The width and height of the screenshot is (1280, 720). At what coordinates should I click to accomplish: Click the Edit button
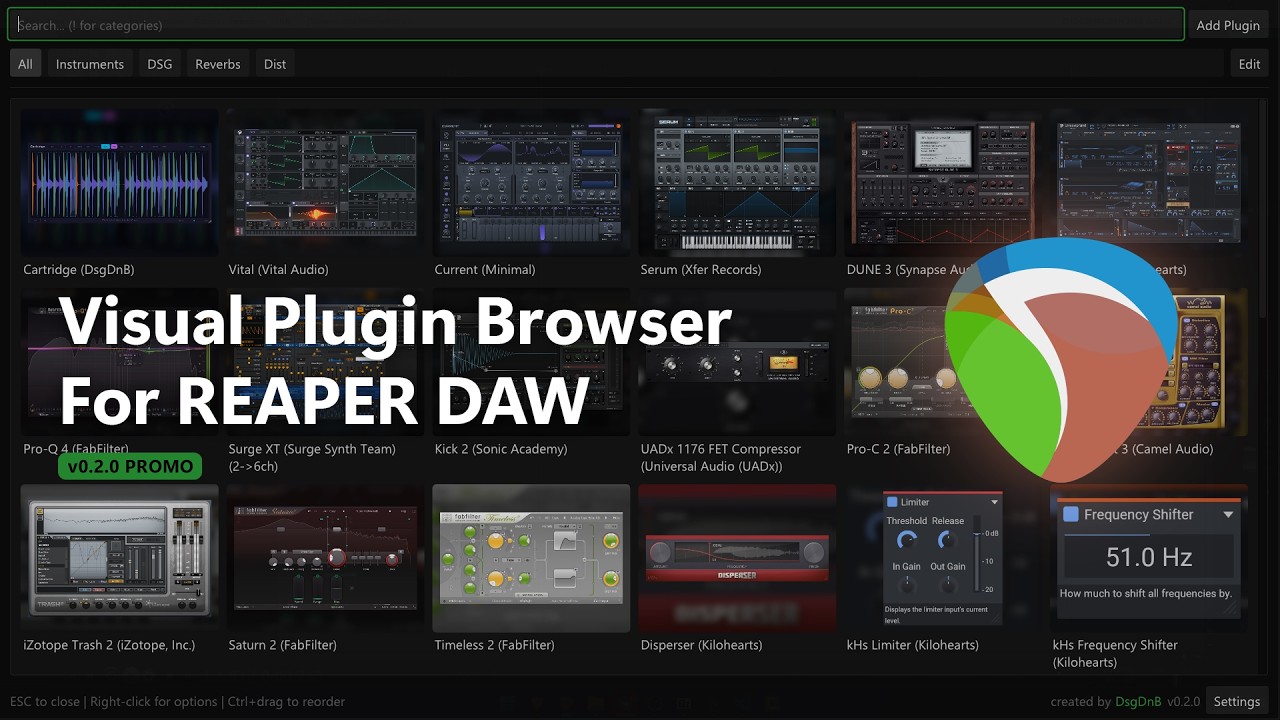pos(1250,64)
